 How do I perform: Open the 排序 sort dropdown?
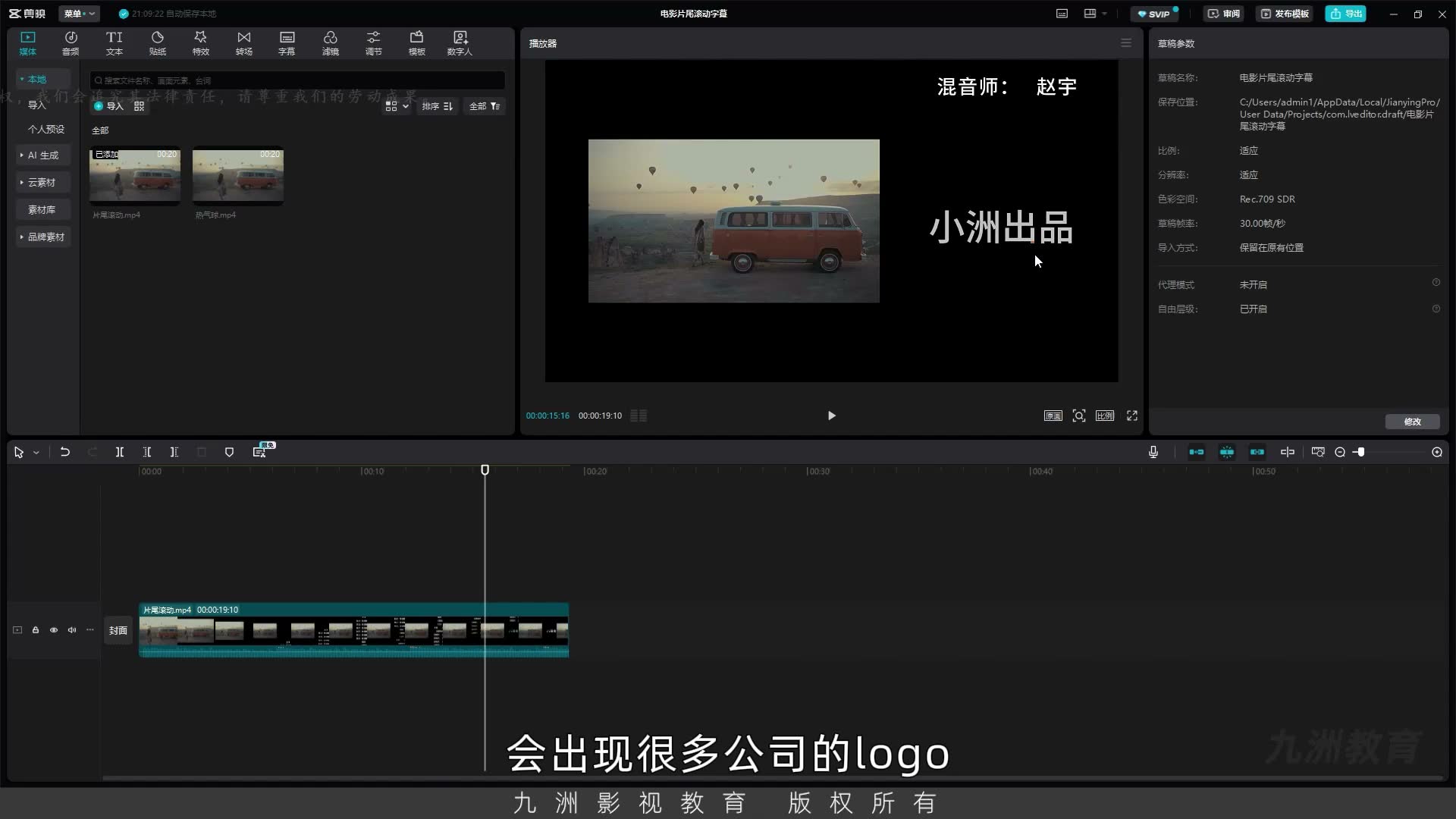(438, 106)
